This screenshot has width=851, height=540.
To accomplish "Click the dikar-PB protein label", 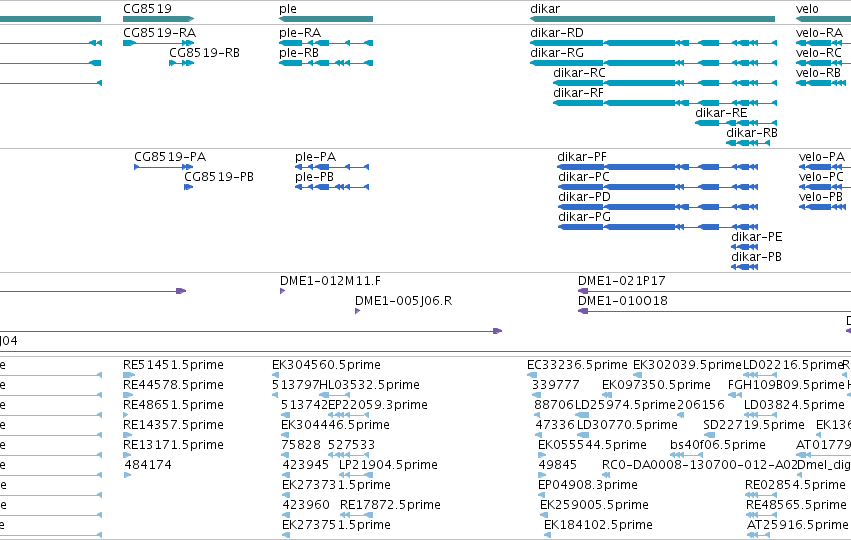I will click(757, 257).
